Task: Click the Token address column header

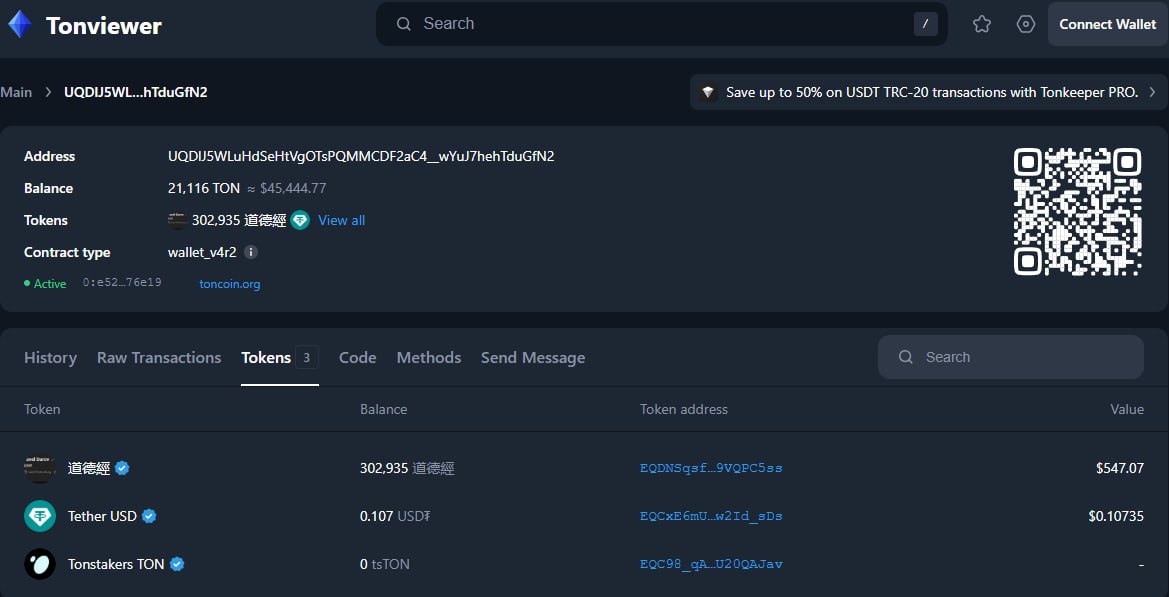Action: click(x=684, y=409)
